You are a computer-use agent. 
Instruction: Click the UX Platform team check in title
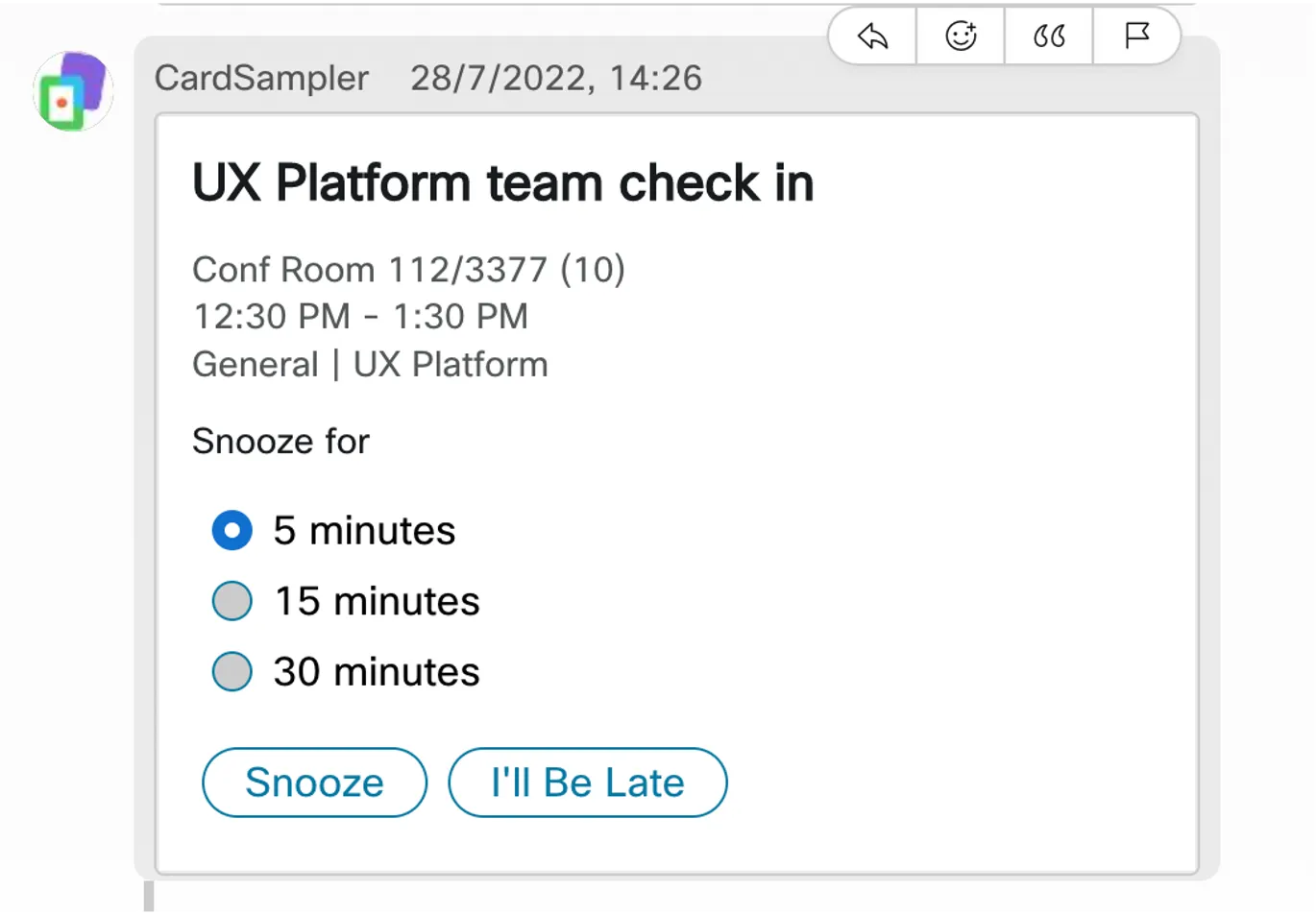pos(503,182)
